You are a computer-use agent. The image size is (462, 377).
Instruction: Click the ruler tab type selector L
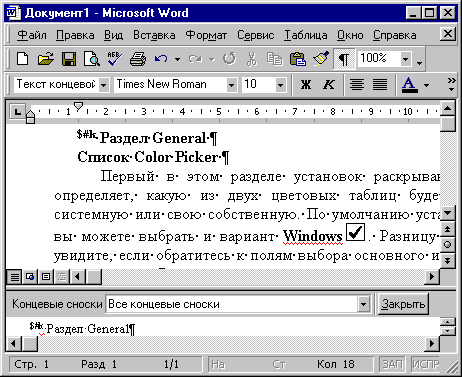point(17,111)
